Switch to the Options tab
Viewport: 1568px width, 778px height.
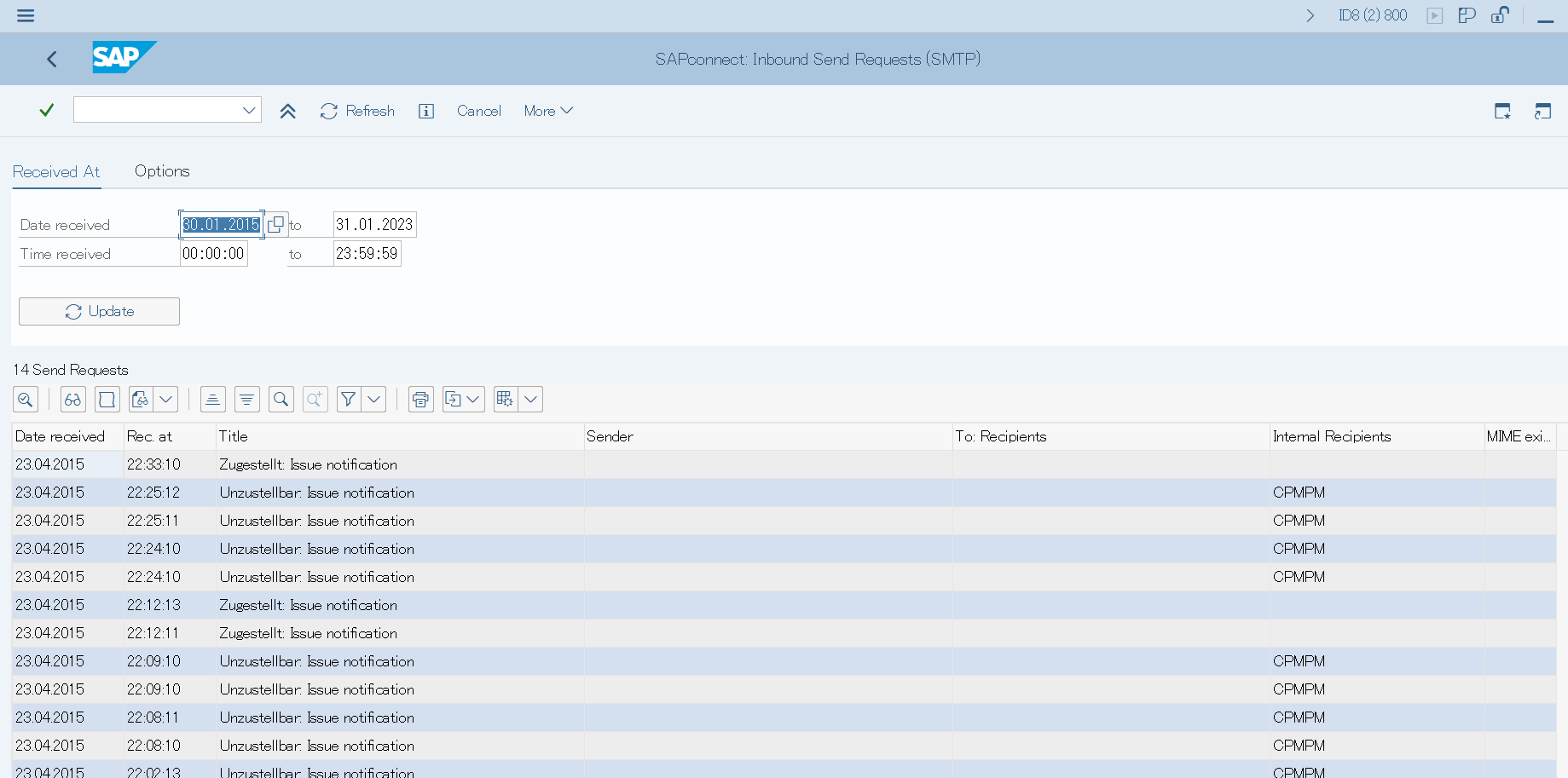click(162, 171)
